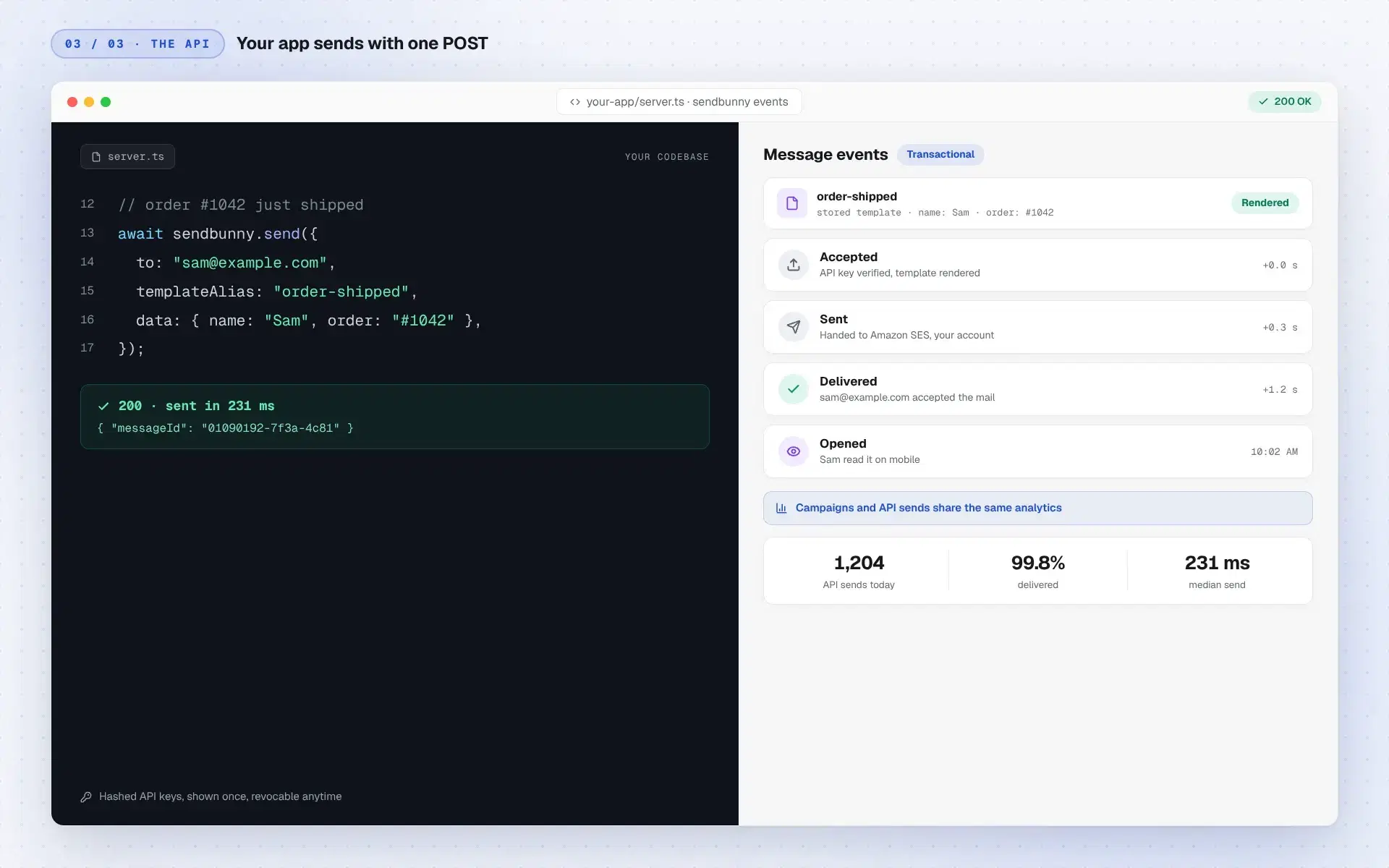Click the 200 · sent in 231 ms text

[x=196, y=406]
